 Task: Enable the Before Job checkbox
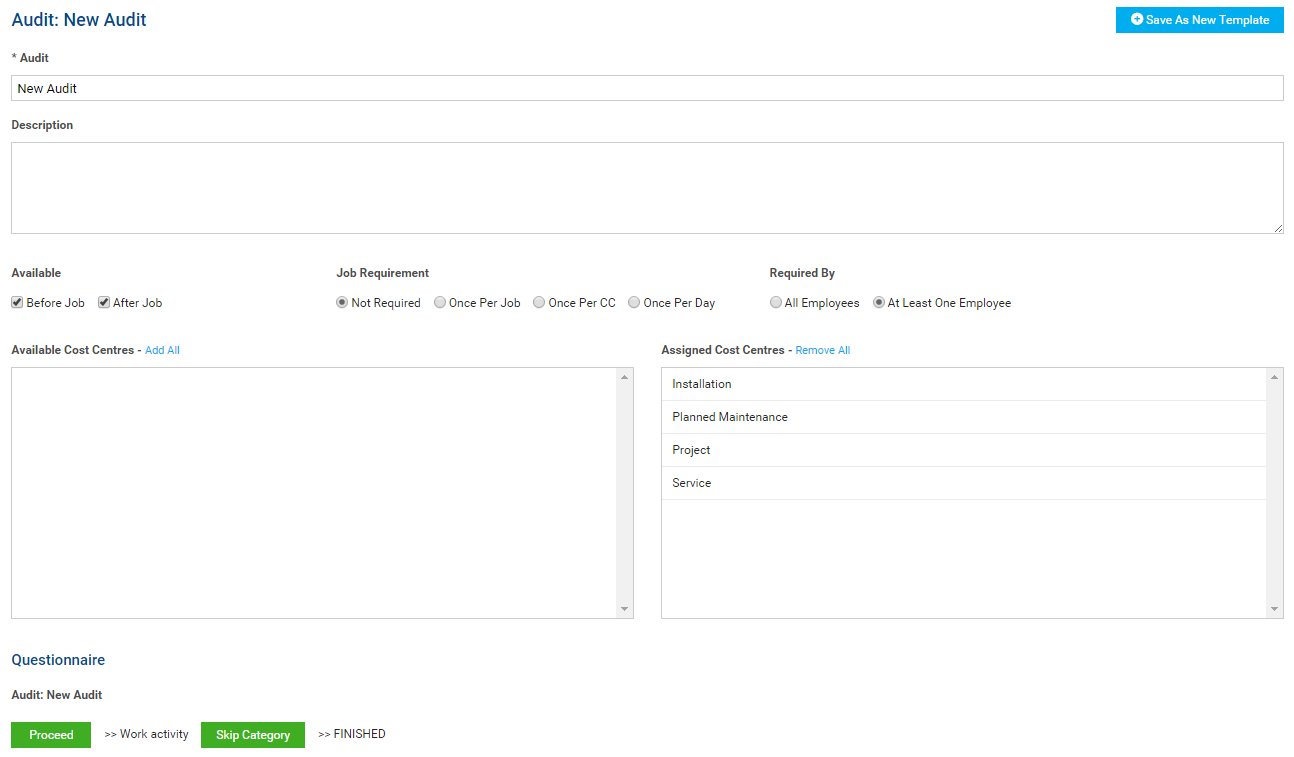tap(17, 302)
